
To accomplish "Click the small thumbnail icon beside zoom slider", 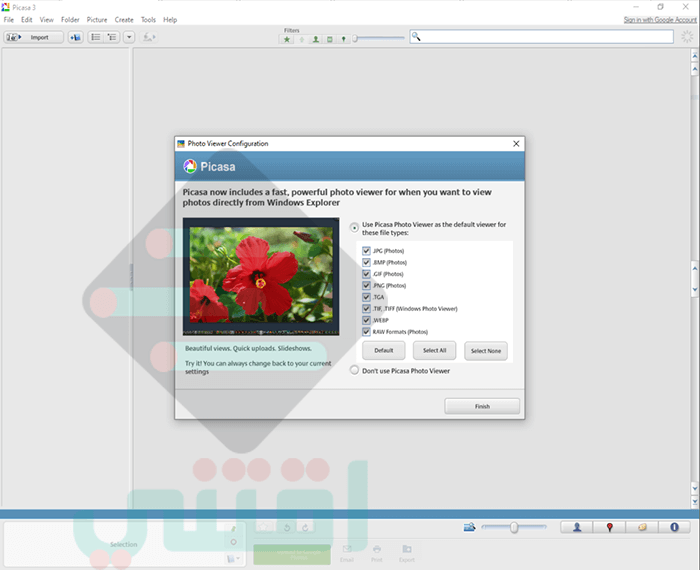I will tap(470, 528).
